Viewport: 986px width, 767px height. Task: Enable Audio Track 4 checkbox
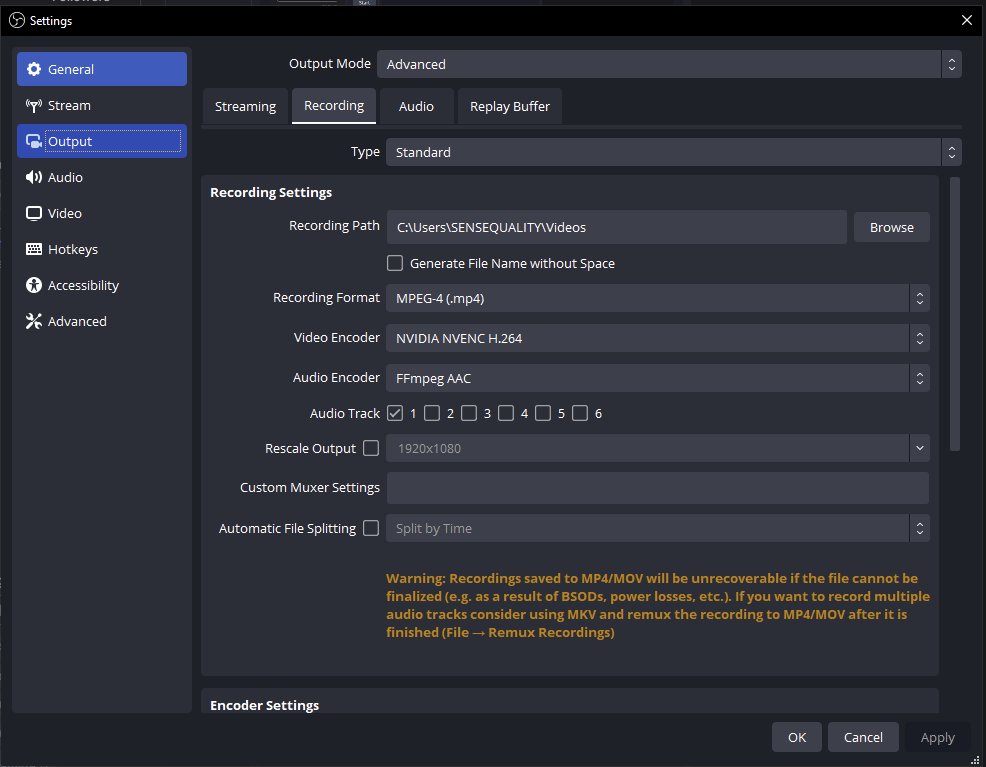(506, 413)
